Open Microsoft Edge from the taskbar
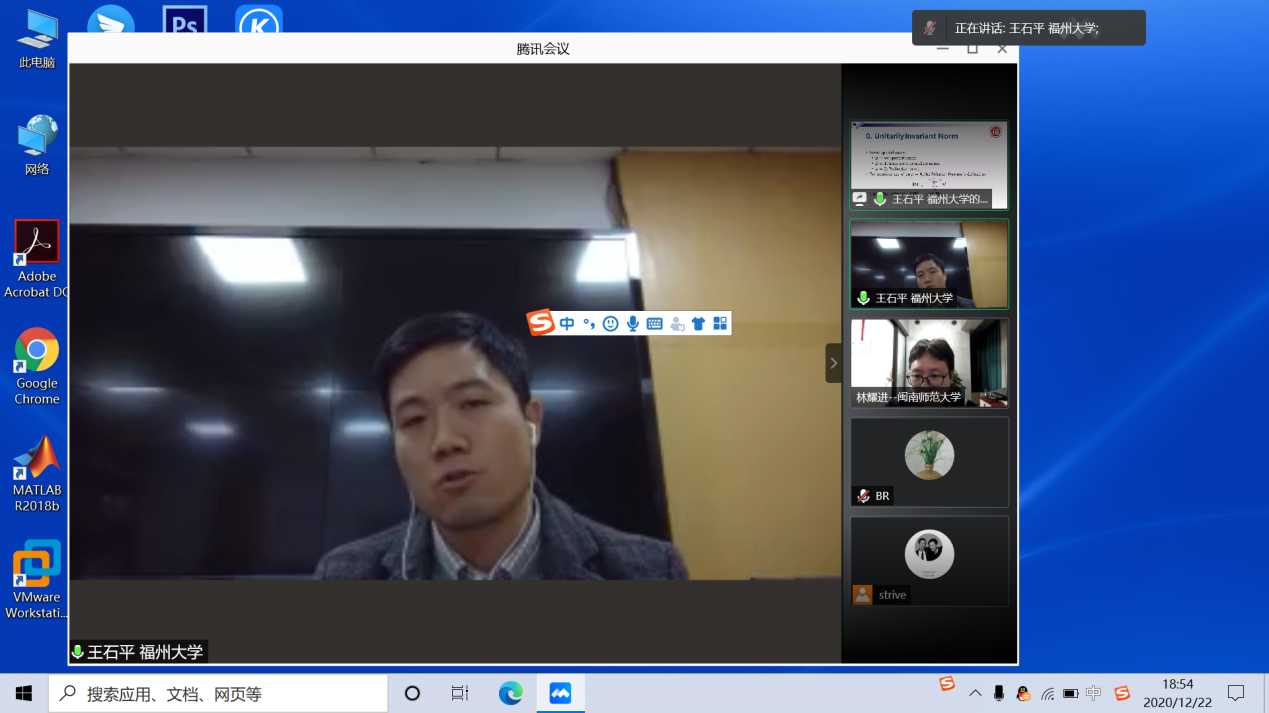The image size is (1269, 713). 511,693
